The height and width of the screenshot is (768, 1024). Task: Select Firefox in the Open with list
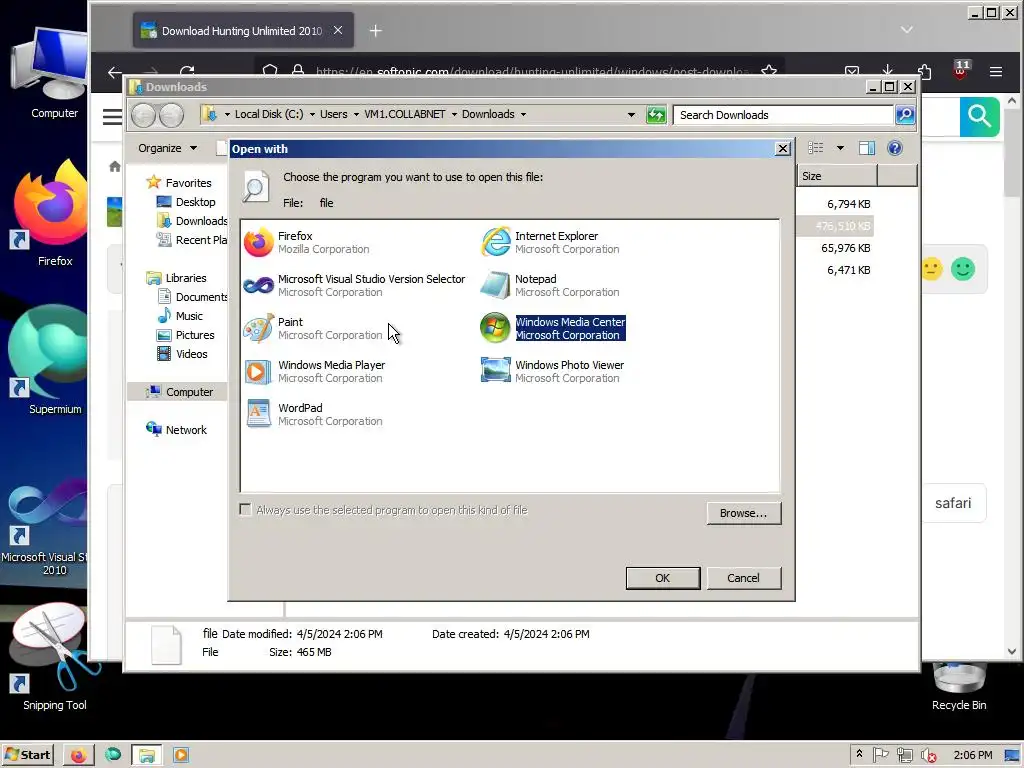pos(307,242)
